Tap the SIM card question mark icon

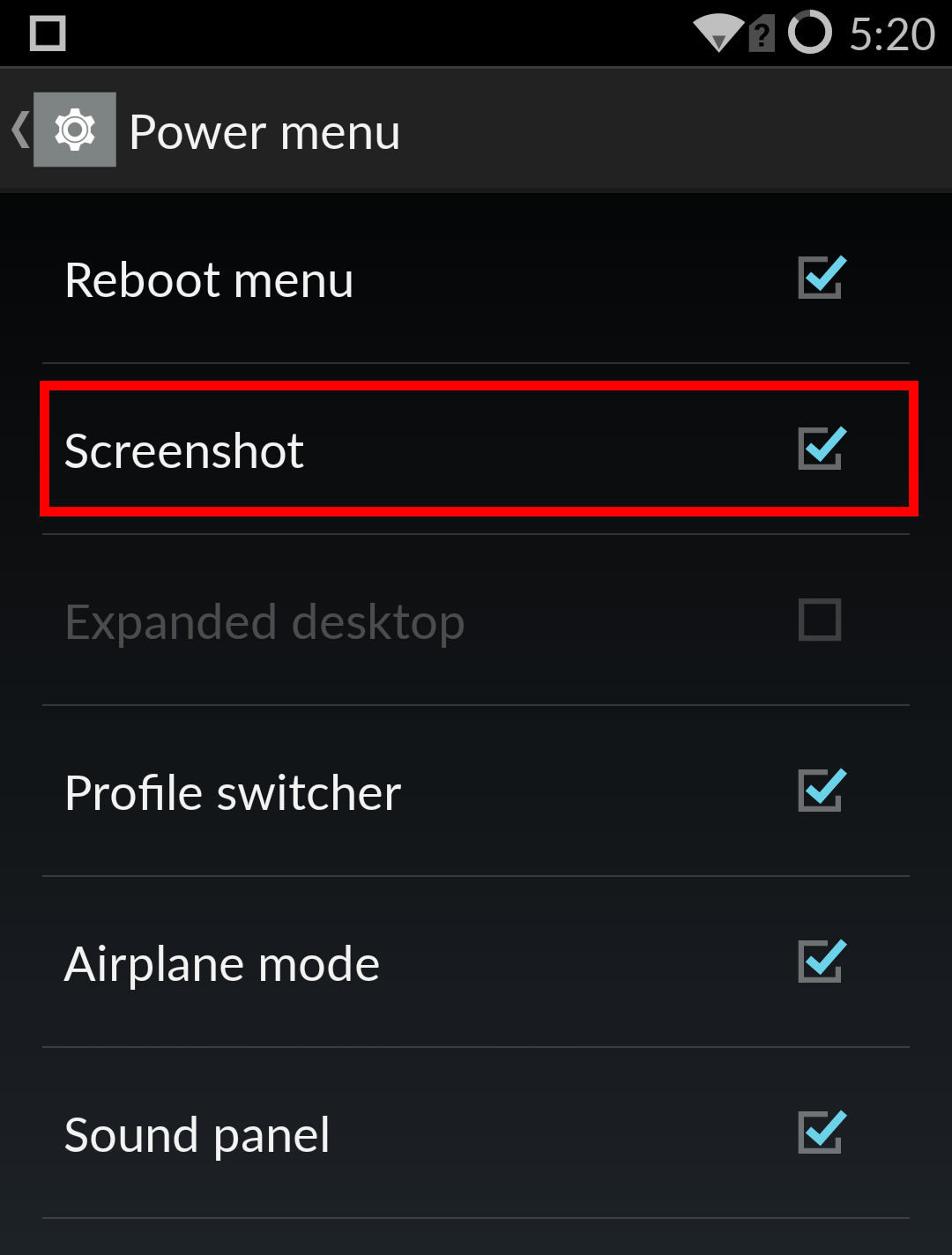point(762,35)
